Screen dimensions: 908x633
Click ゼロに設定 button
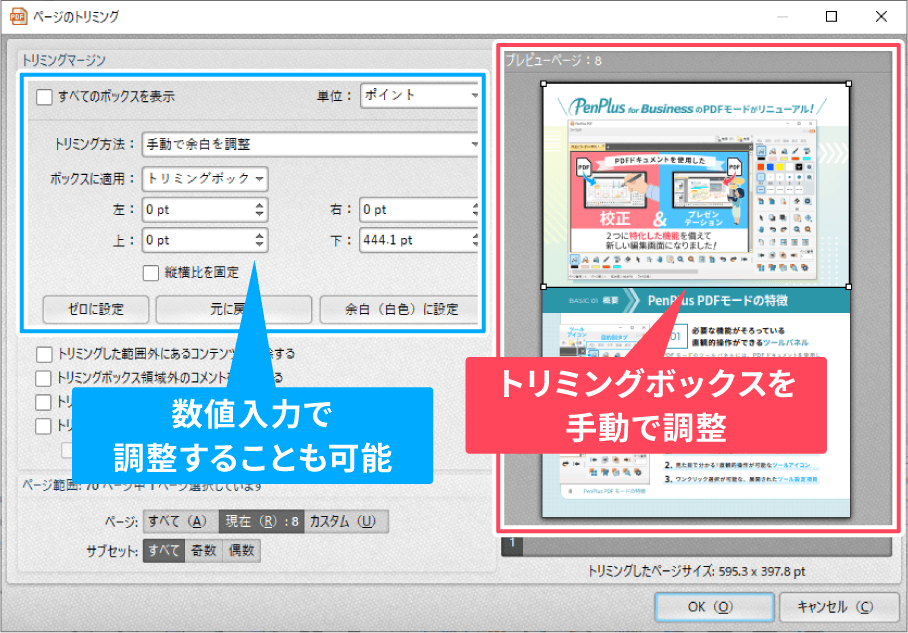(x=96, y=309)
